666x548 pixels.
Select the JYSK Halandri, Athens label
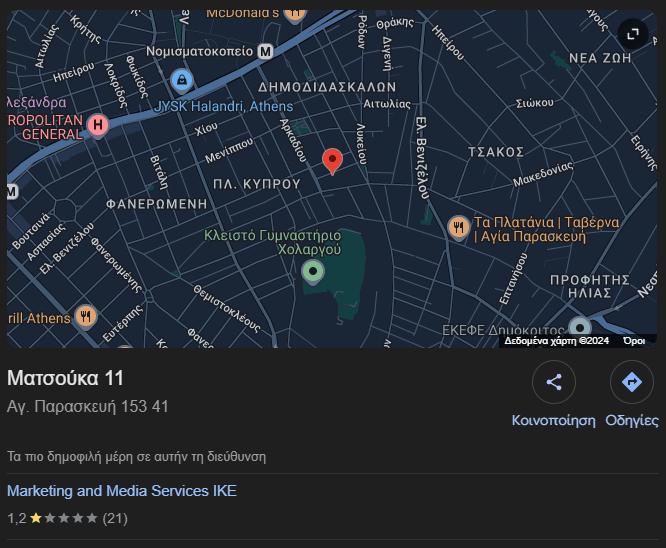click(x=223, y=106)
